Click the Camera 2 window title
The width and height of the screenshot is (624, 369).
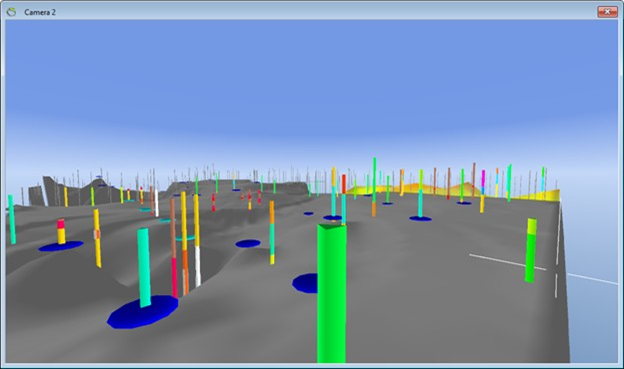click(x=40, y=12)
